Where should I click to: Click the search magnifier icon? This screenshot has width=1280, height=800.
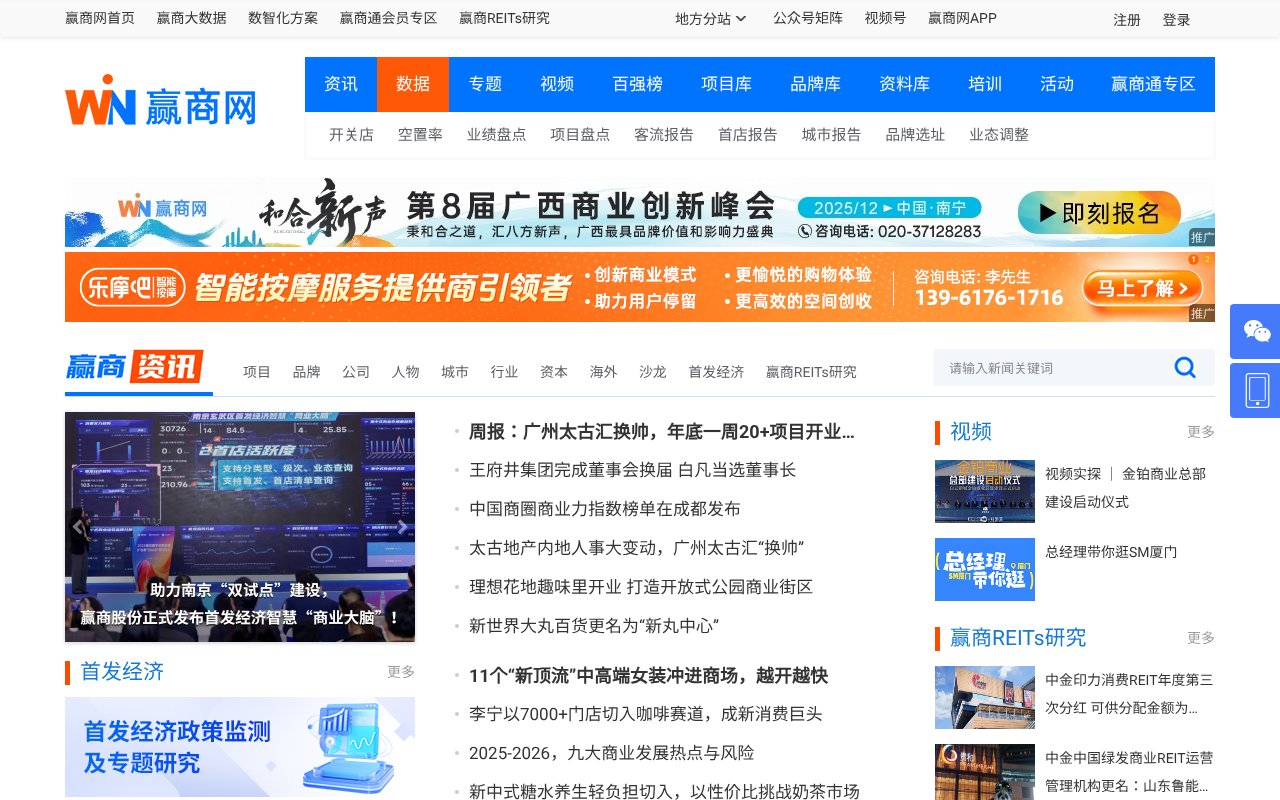pos(1185,367)
